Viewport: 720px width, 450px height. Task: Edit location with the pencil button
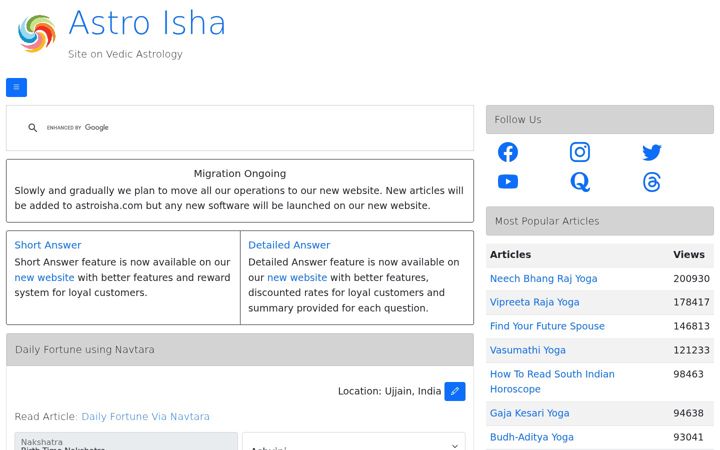tap(455, 391)
